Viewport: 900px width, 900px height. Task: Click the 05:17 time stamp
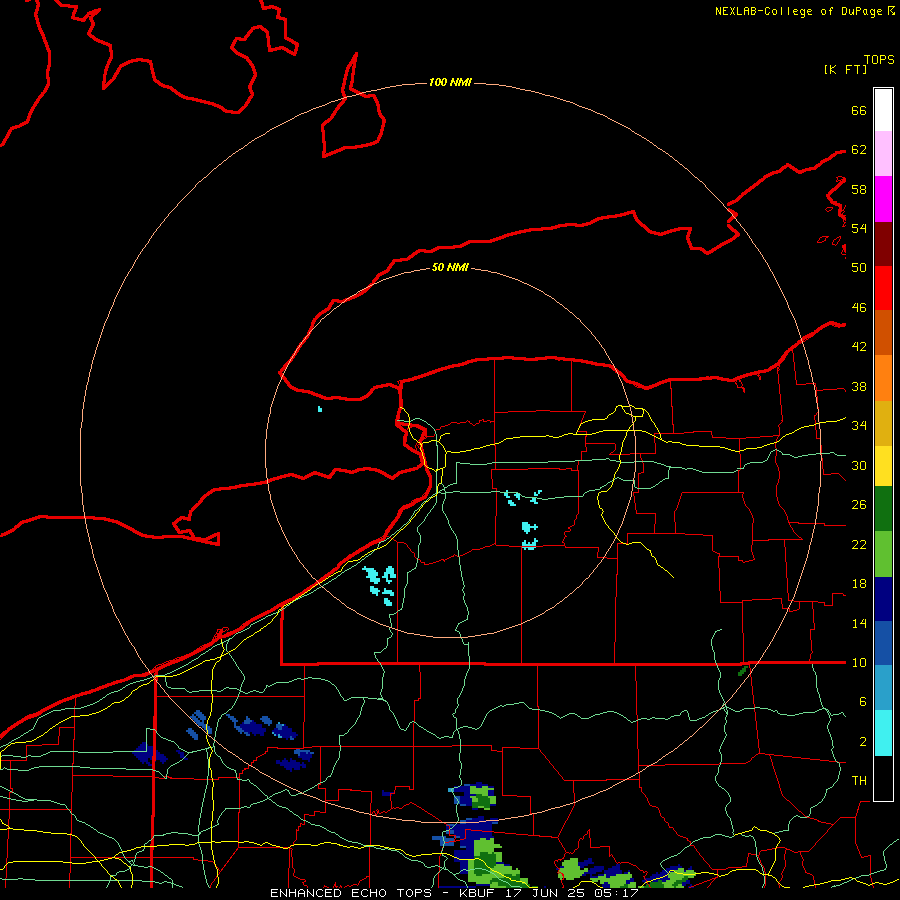pos(617,893)
